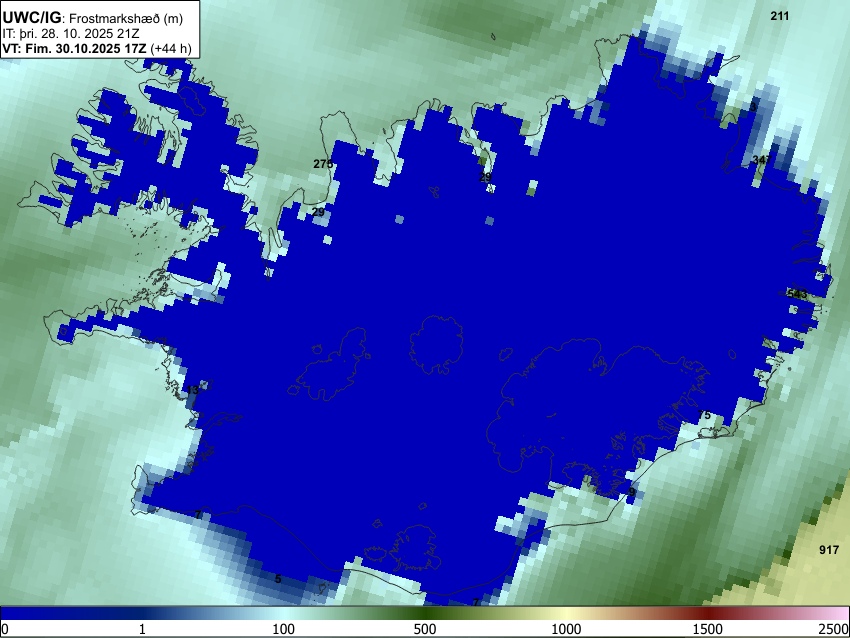
Task: Click the map value '75'
Action: 704,415
